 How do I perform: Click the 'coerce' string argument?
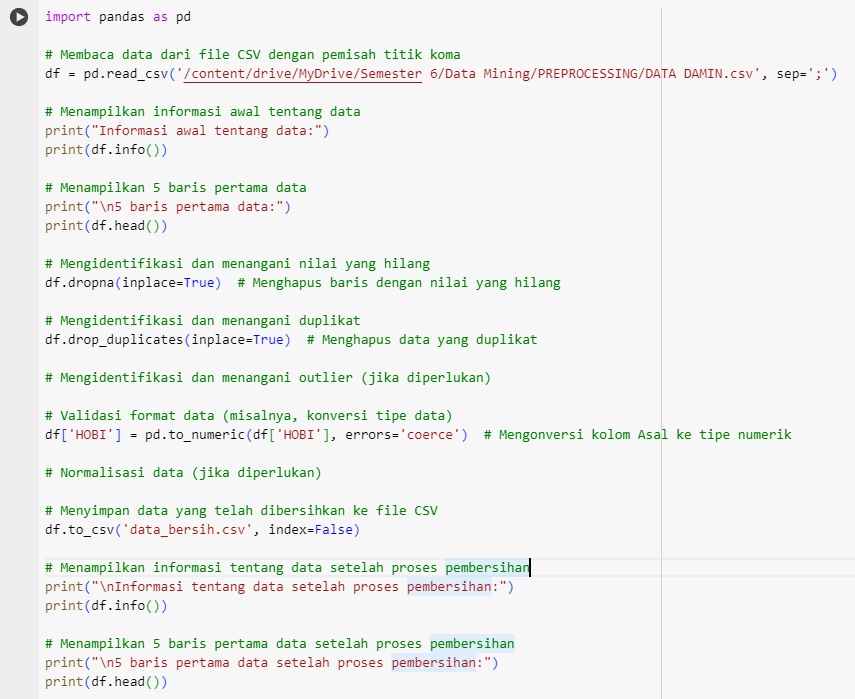(430, 435)
